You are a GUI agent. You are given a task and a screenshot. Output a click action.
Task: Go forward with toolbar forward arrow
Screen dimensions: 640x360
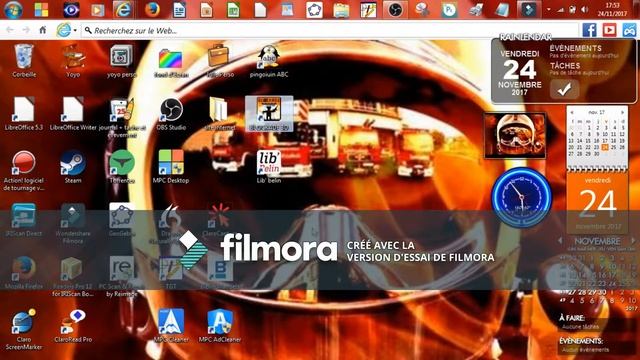tap(26, 30)
